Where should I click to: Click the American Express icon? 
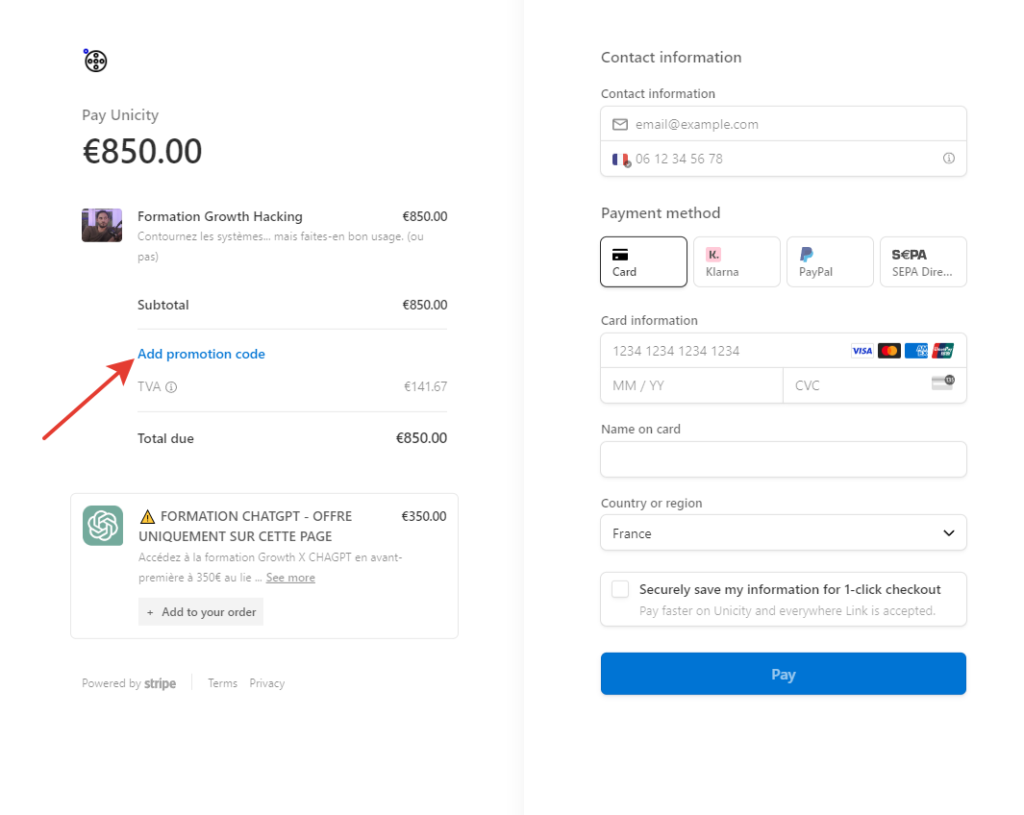(916, 351)
